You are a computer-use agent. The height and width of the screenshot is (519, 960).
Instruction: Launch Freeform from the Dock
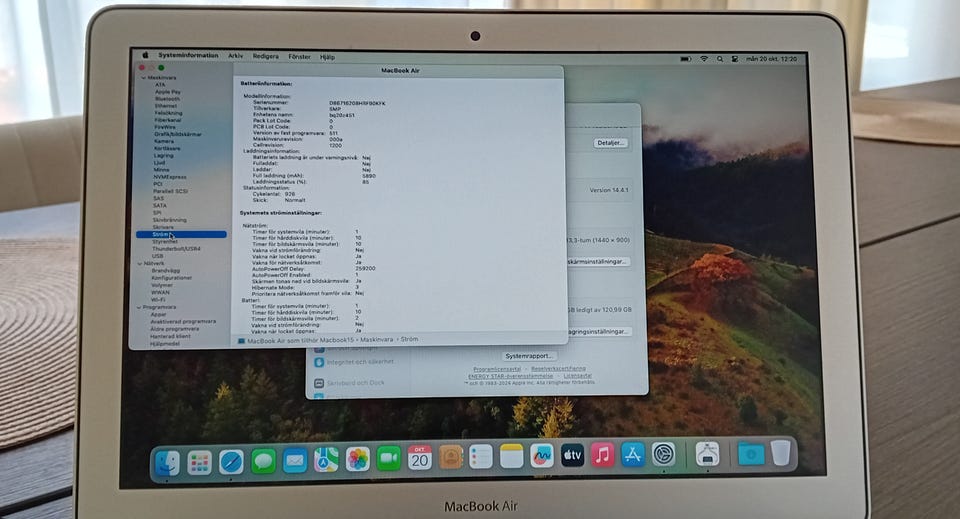542,456
